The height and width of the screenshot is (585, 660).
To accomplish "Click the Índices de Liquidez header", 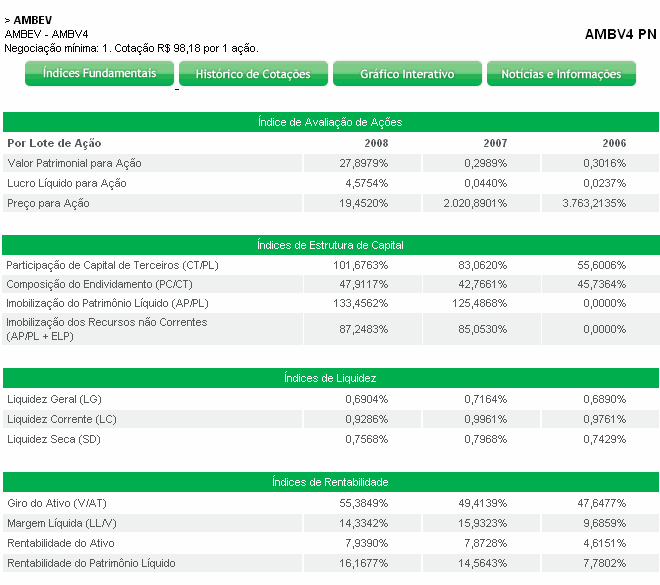I will coord(330,378).
